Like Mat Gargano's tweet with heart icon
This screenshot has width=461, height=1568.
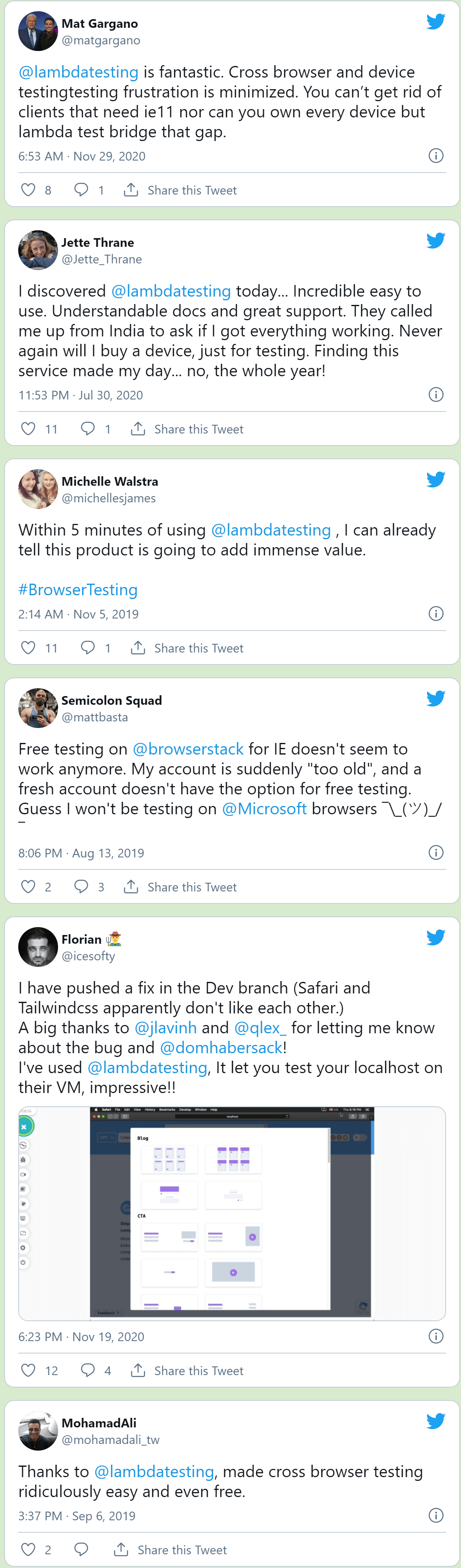tap(28, 190)
